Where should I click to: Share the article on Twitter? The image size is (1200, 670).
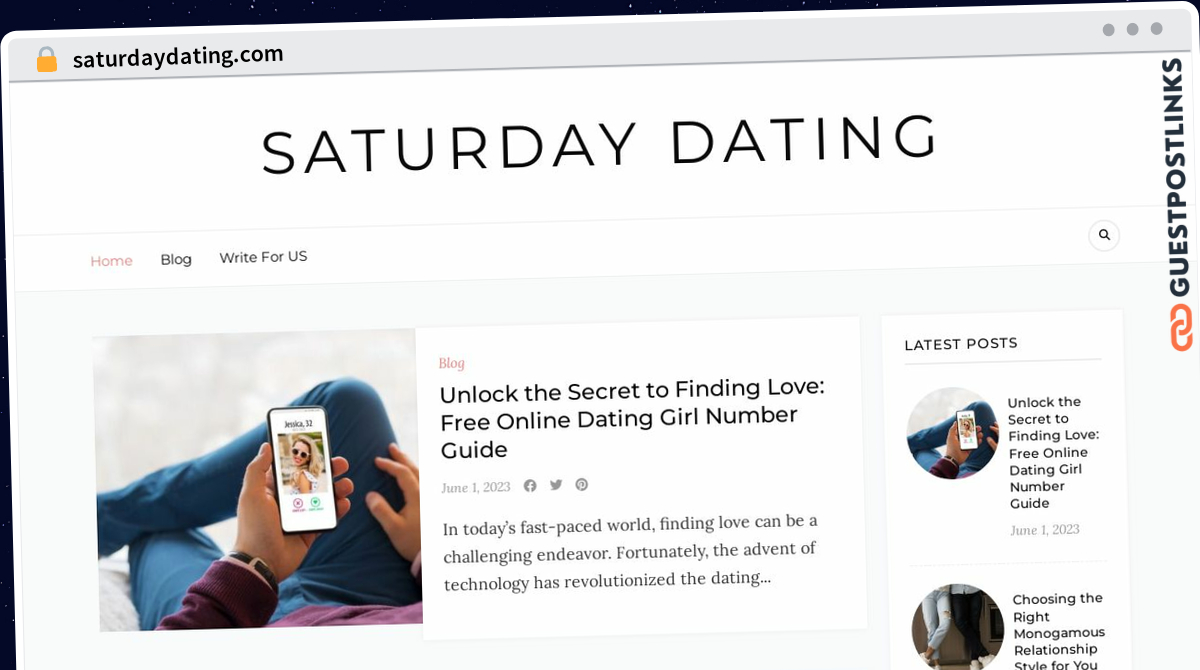(556, 484)
